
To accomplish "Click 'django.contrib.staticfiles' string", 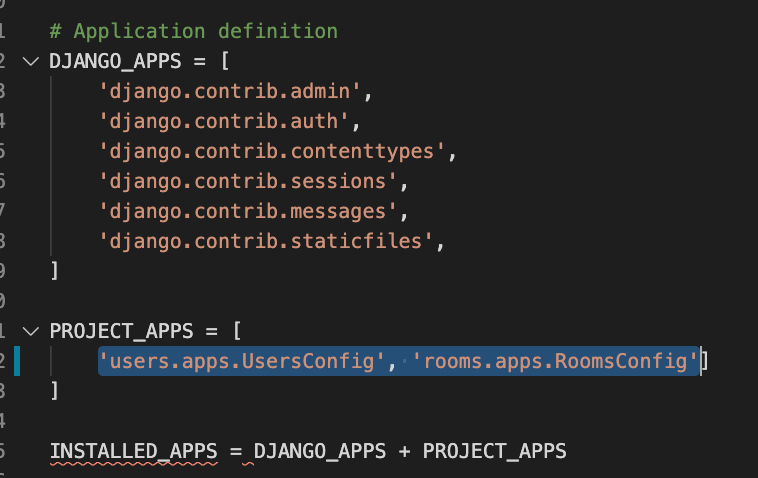I will click(x=266, y=241).
